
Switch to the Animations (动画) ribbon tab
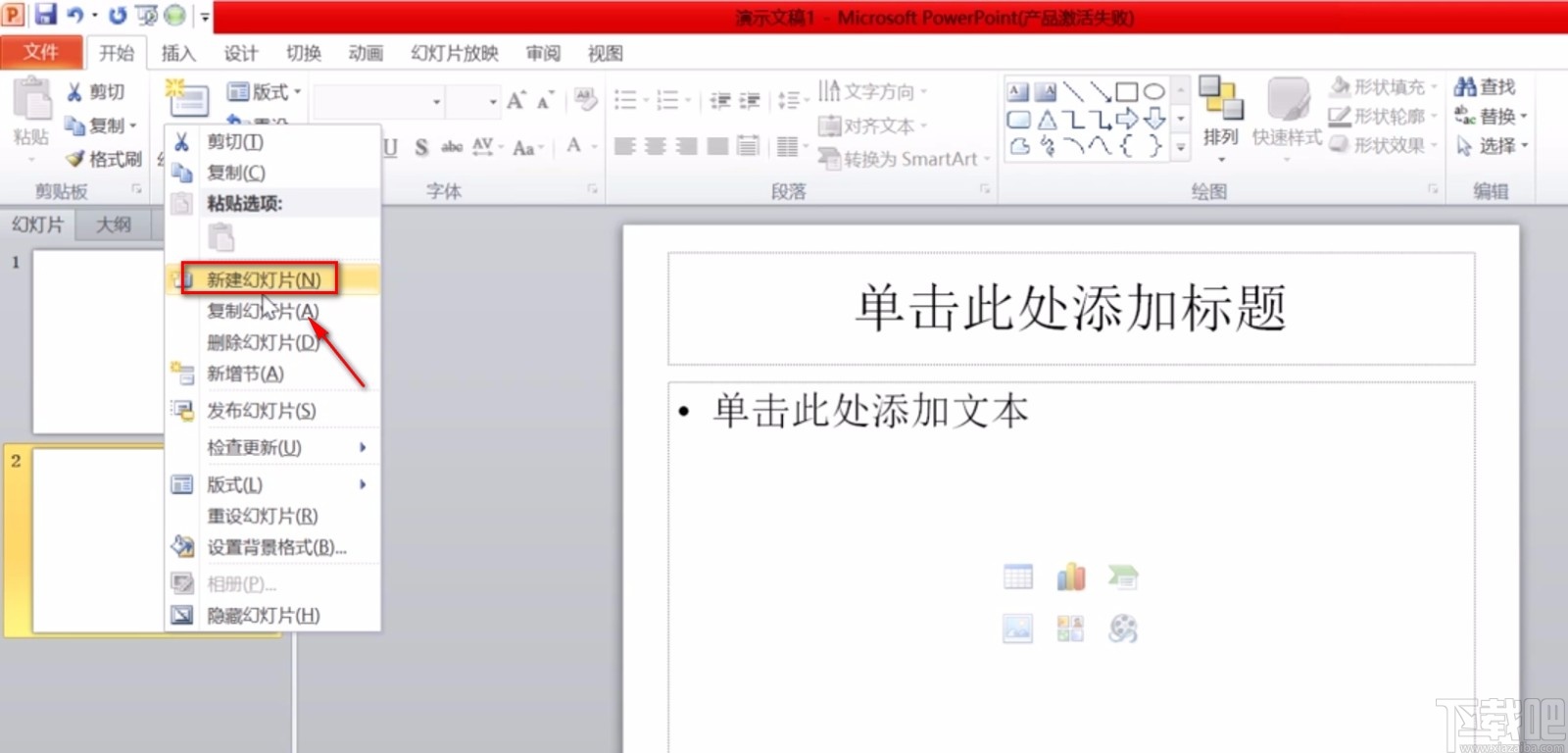tap(366, 53)
